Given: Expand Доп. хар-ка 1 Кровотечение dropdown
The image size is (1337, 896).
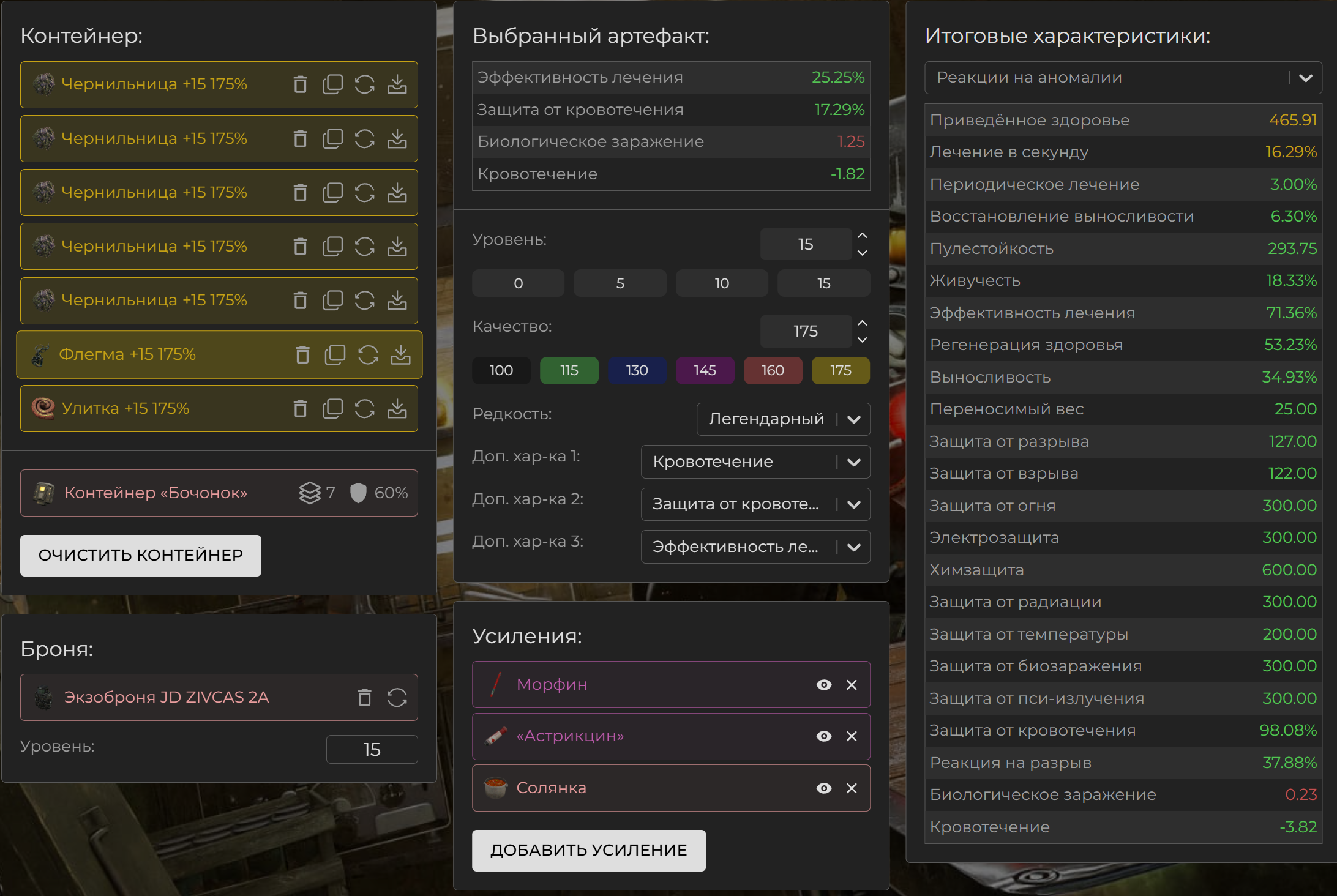Looking at the screenshot, I should tap(755, 462).
